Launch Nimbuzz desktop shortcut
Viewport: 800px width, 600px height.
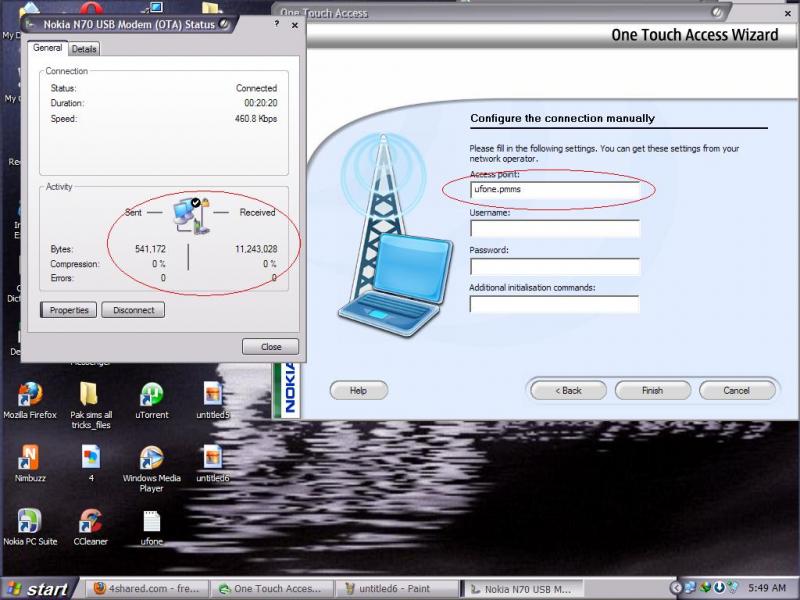pos(30,463)
